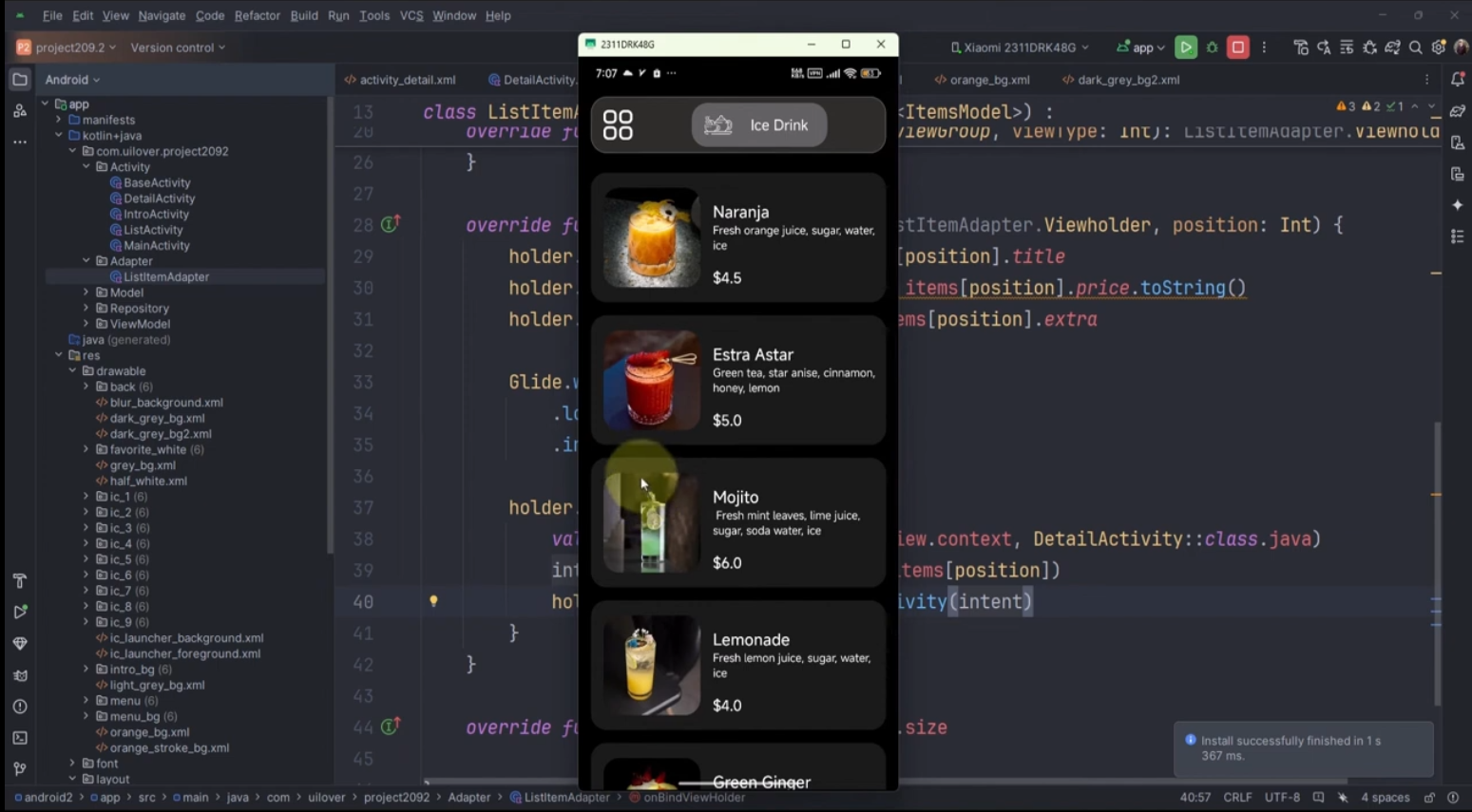Select DetailActivity in the project tree
1472x812 pixels.
coord(152,198)
